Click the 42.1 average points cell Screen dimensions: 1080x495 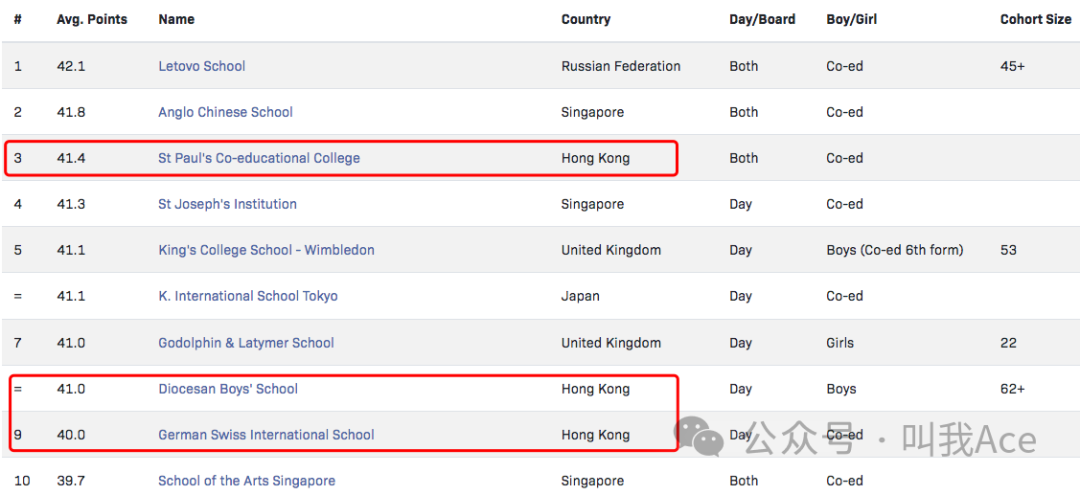(70, 66)
